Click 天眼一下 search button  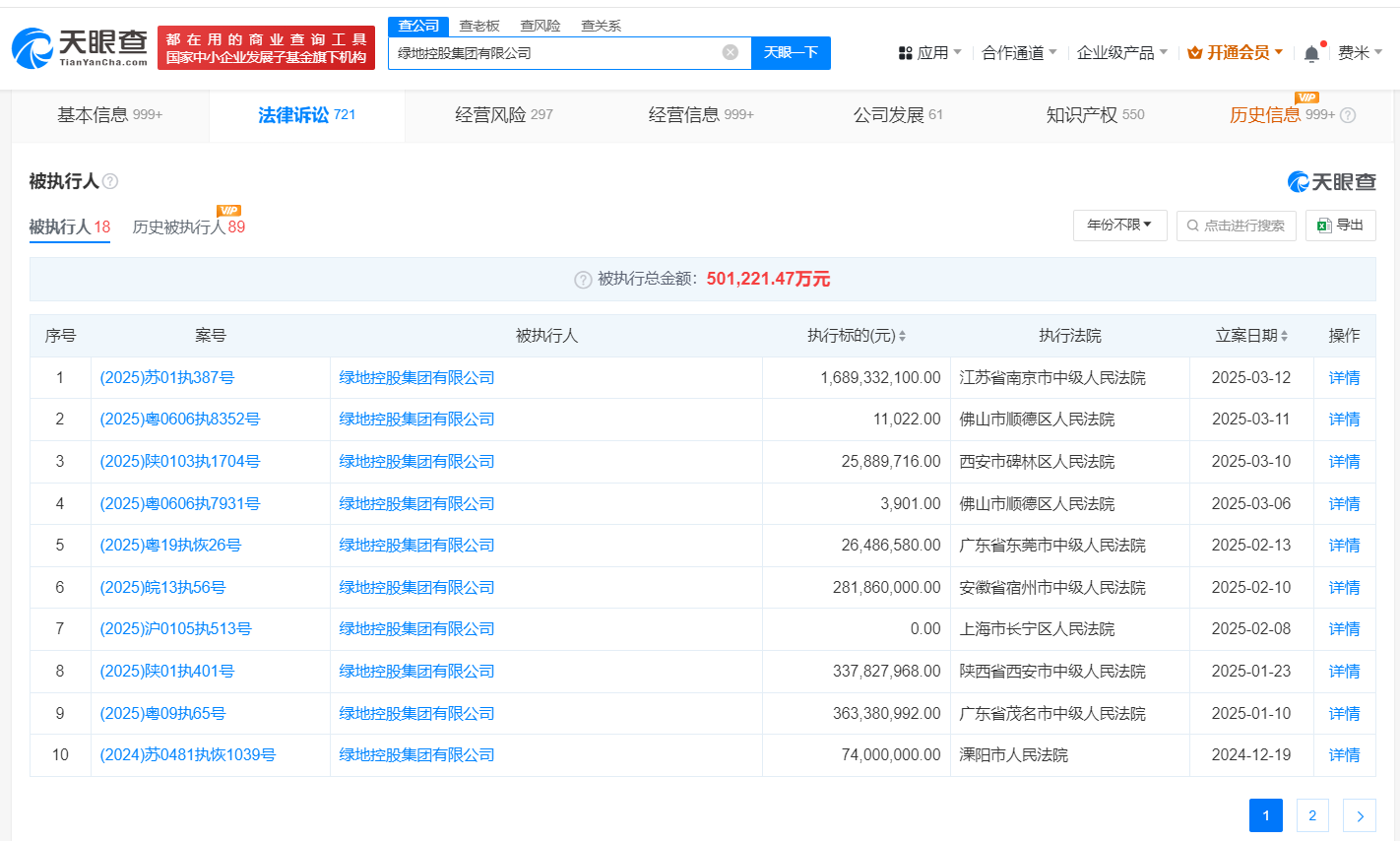click(791, 53)
